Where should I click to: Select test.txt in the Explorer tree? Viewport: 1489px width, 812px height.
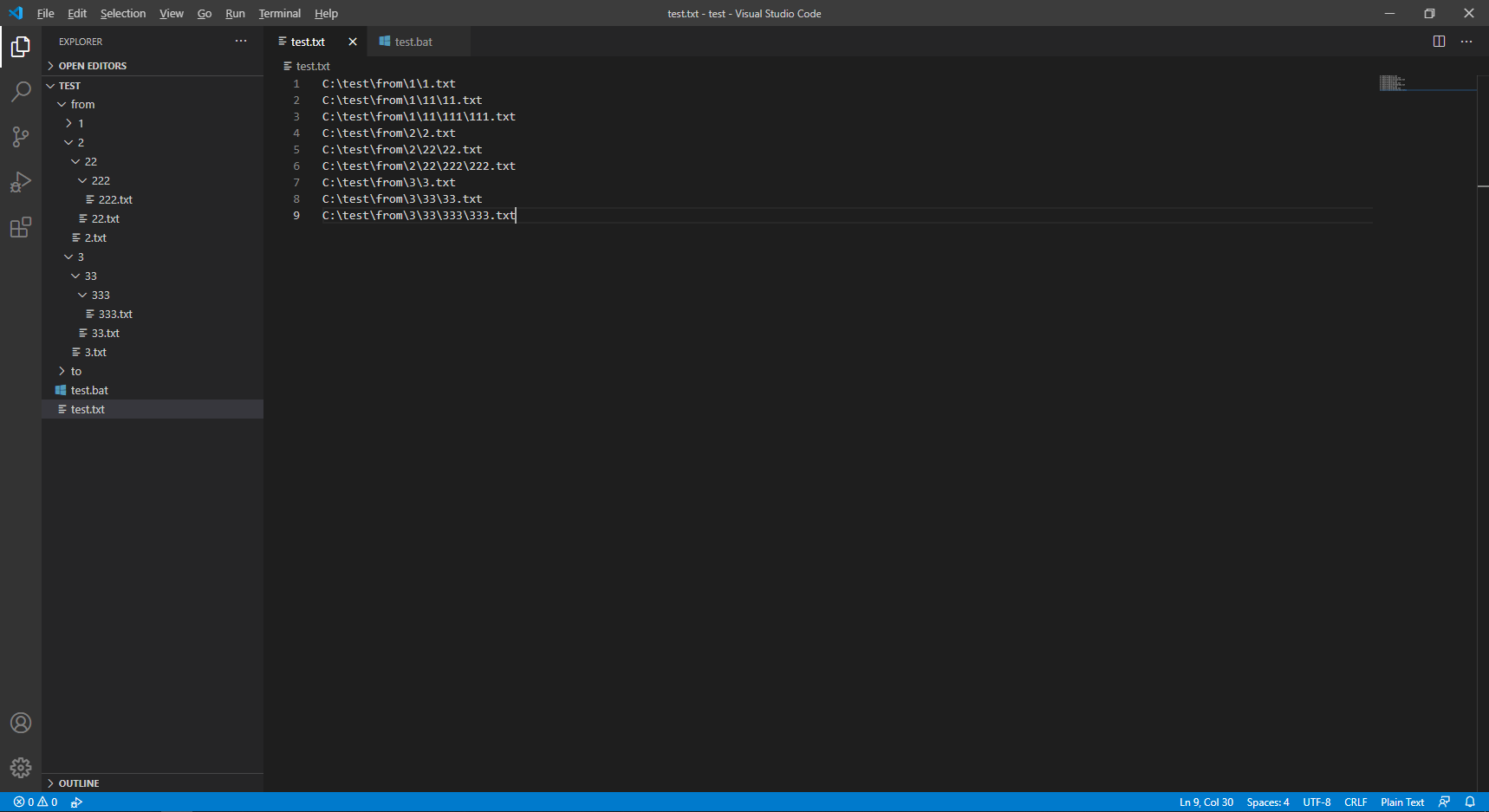click(153, 409)
